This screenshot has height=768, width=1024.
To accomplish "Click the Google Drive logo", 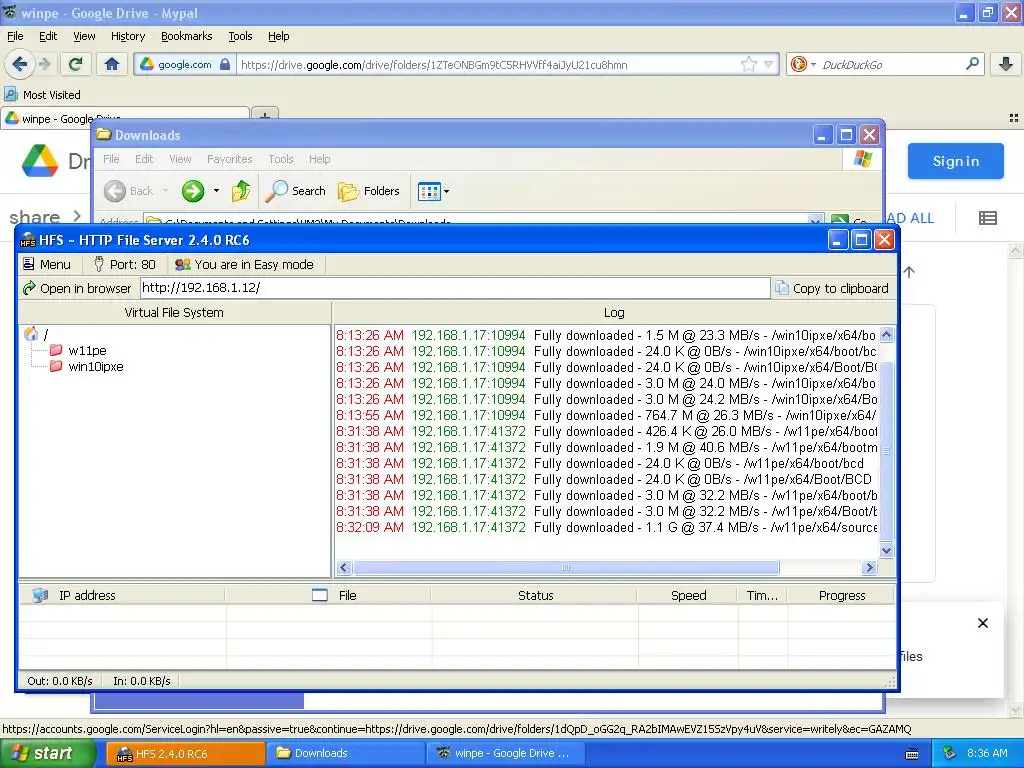I will 40,161.
